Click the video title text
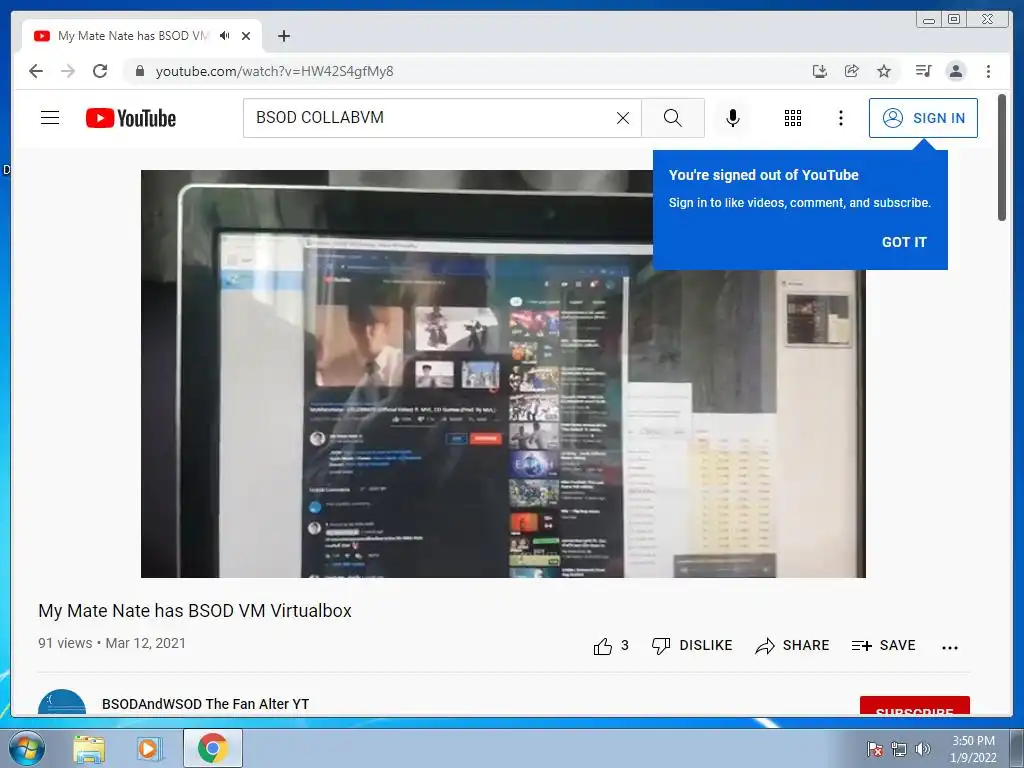 click(x=195, y=611)
